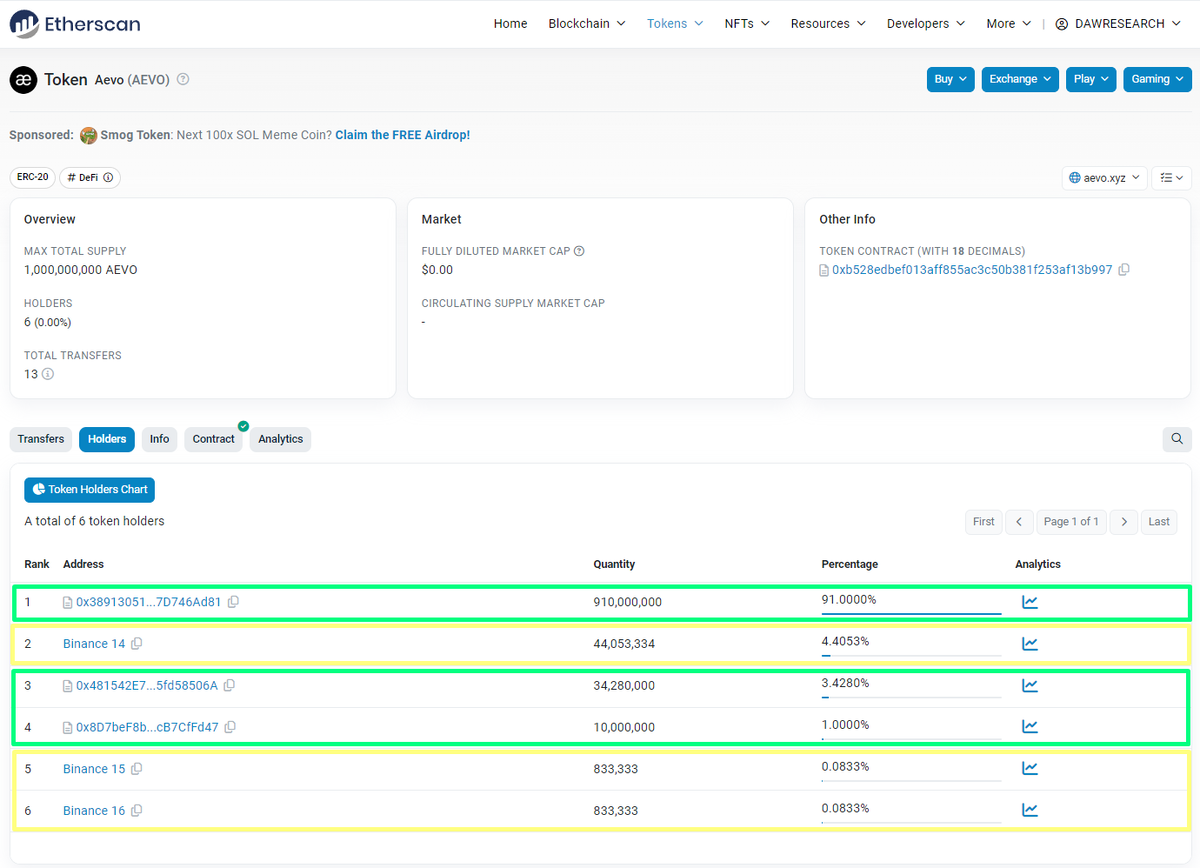This screenshot has height=868, width=1200.
Task: Copy Binance 15 address
Action: pos(137,769)
